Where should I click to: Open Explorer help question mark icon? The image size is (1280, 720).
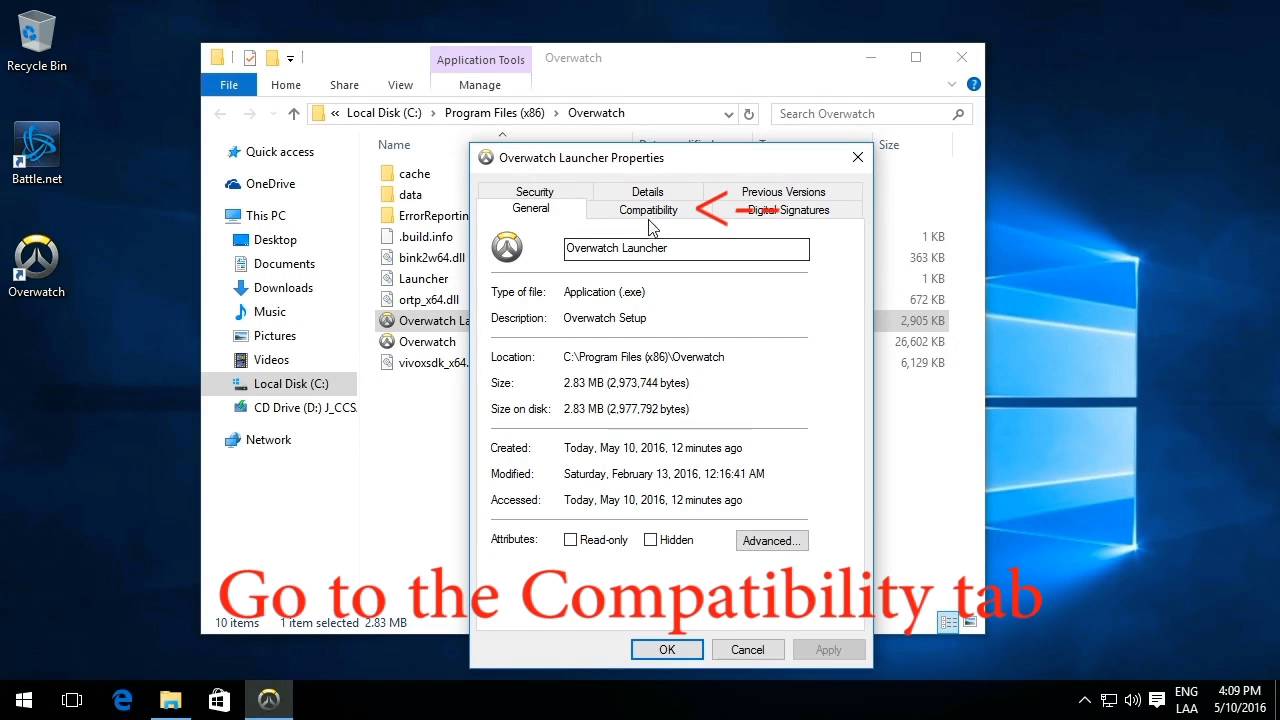(x=974, y=84)
